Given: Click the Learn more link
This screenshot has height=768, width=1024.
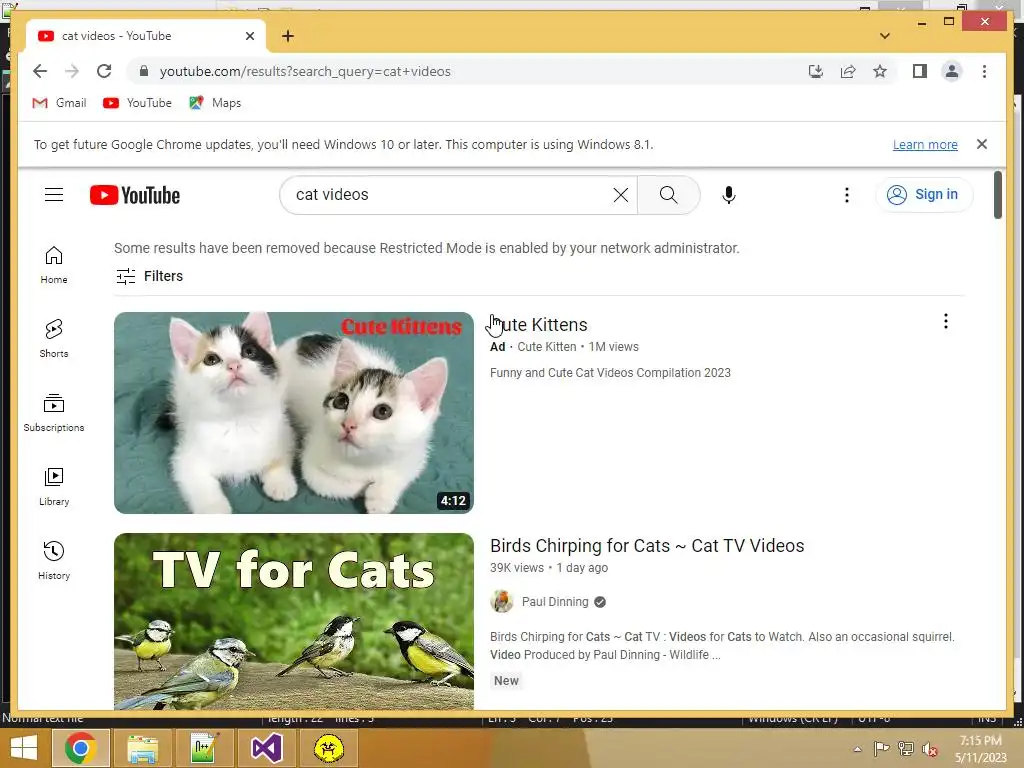Looking at the screenshot, I should (x=925, y=144).
